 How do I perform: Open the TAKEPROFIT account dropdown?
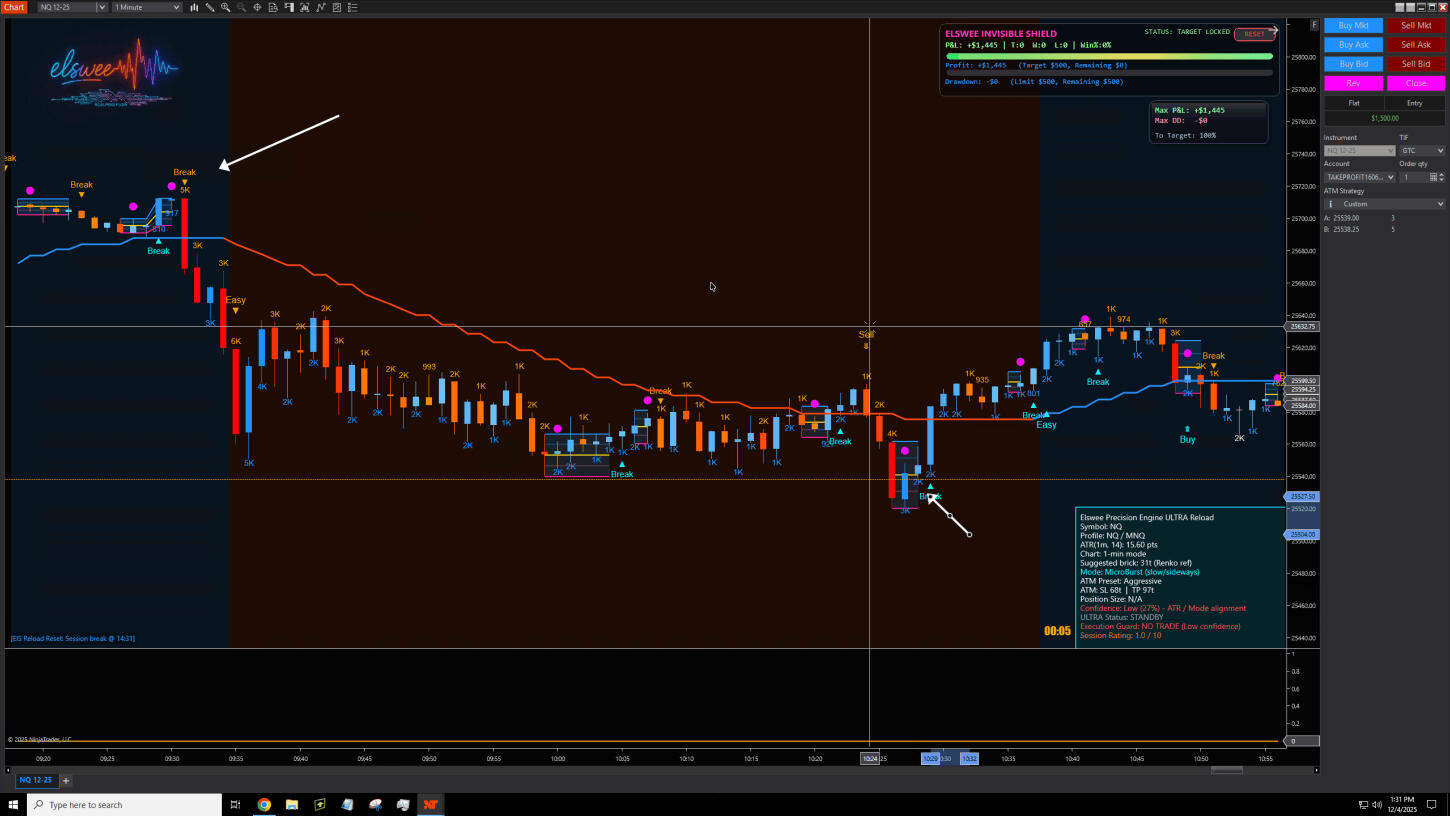1359,177
